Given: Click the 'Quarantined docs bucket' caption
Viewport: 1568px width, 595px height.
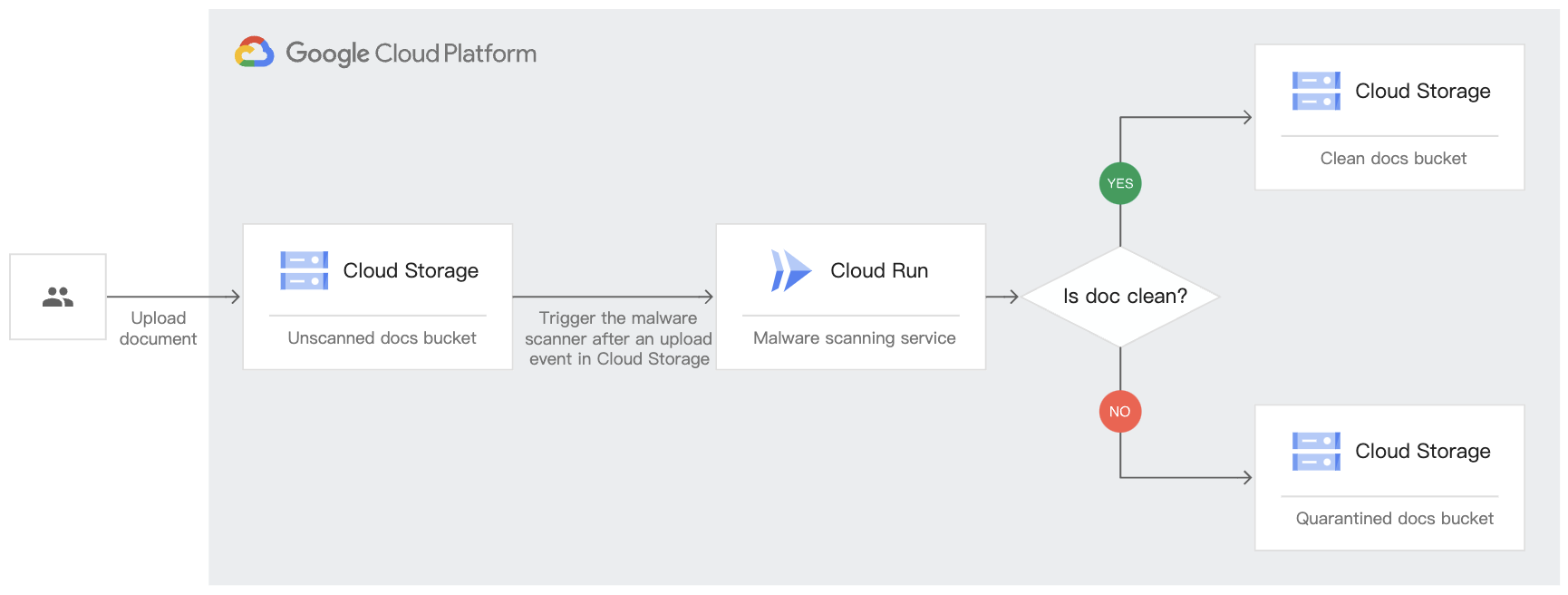Looking at the screenshot, I should tap(1394, 519).
